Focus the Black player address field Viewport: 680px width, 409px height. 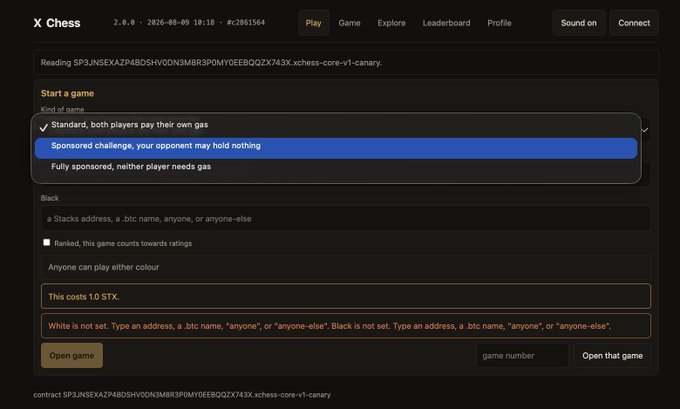tap(346, 219)
